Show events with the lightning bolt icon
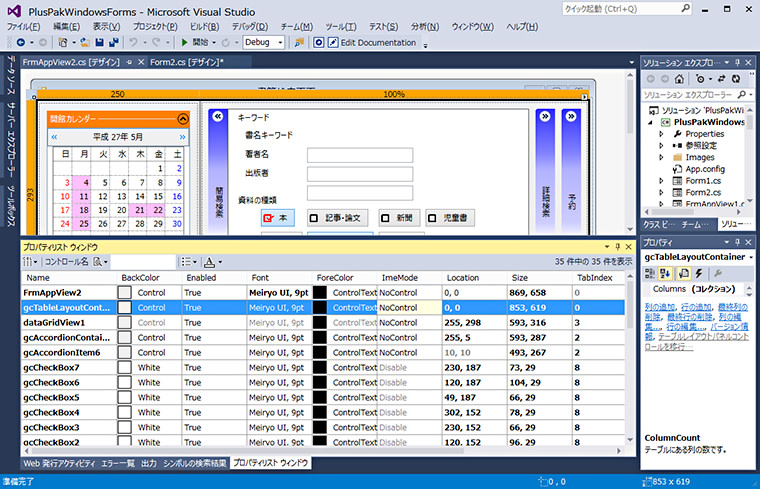This screenshot has height=489, width=760. pyautogui.click(x=699, y=274)
